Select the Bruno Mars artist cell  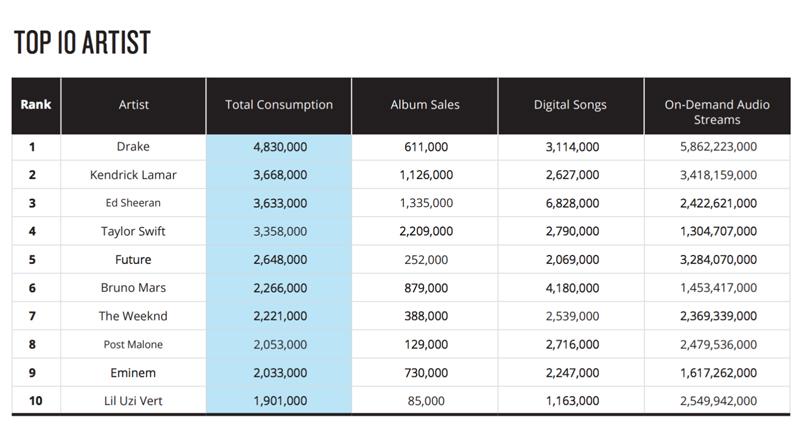pyautogui.click(x=133, y=288)
